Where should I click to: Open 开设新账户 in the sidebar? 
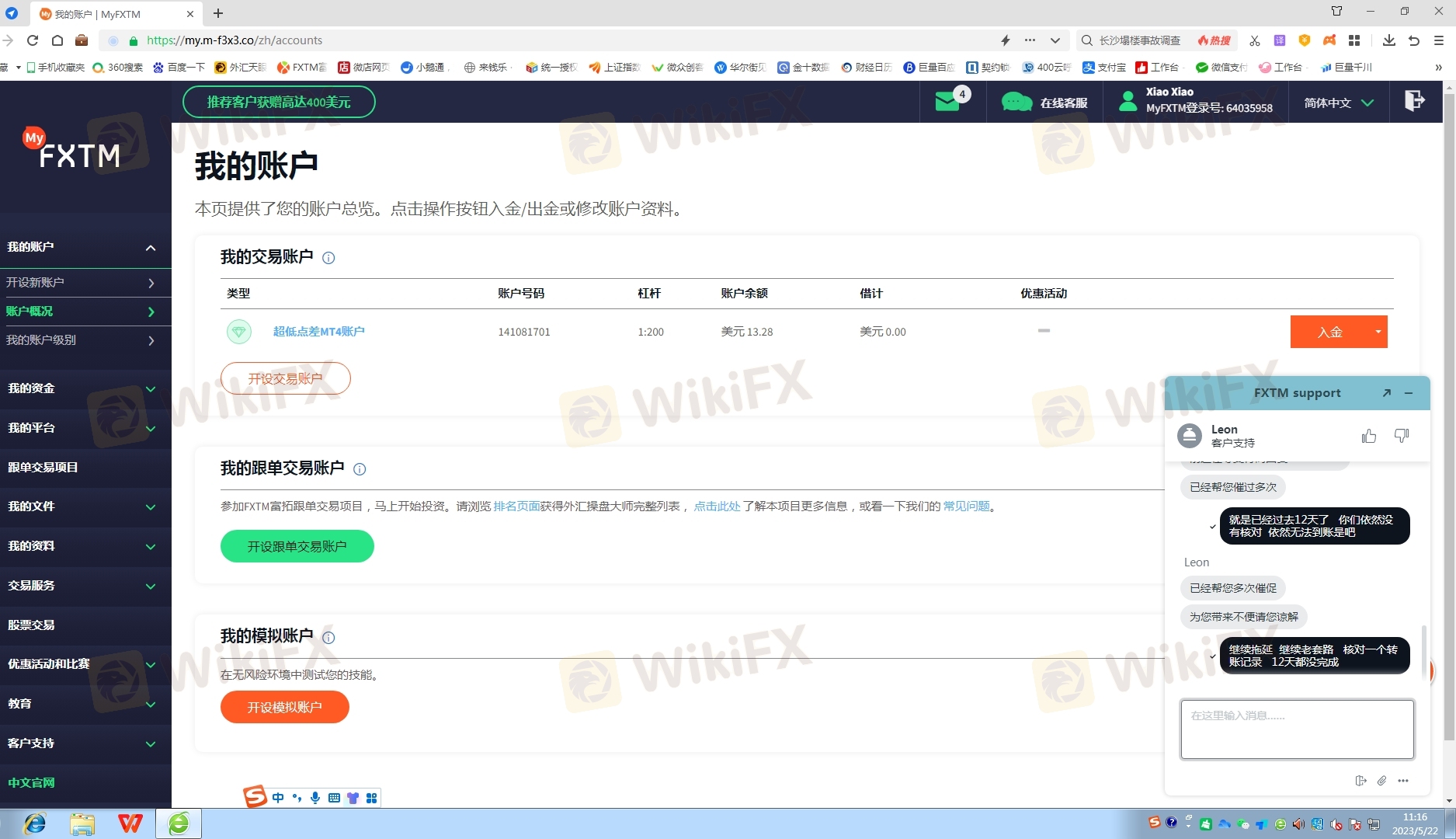point(85,283)
